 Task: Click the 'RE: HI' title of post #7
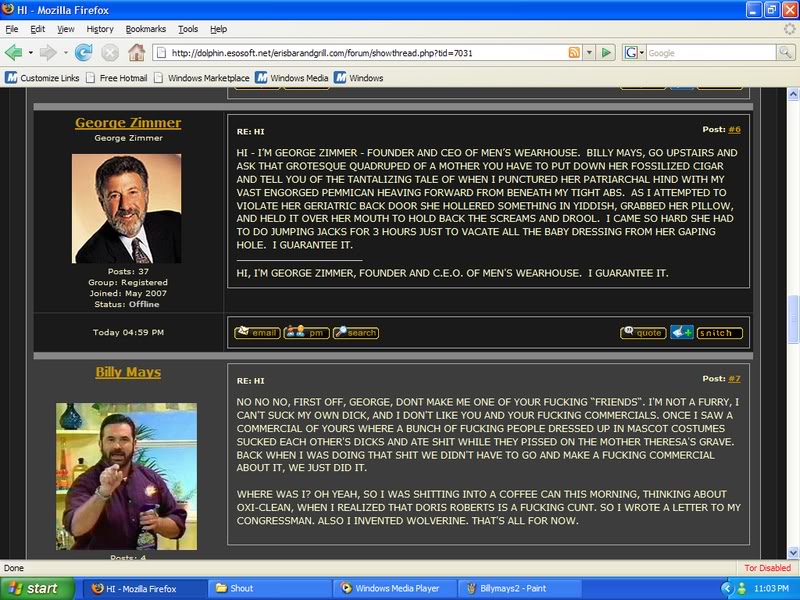pos(251,381)
